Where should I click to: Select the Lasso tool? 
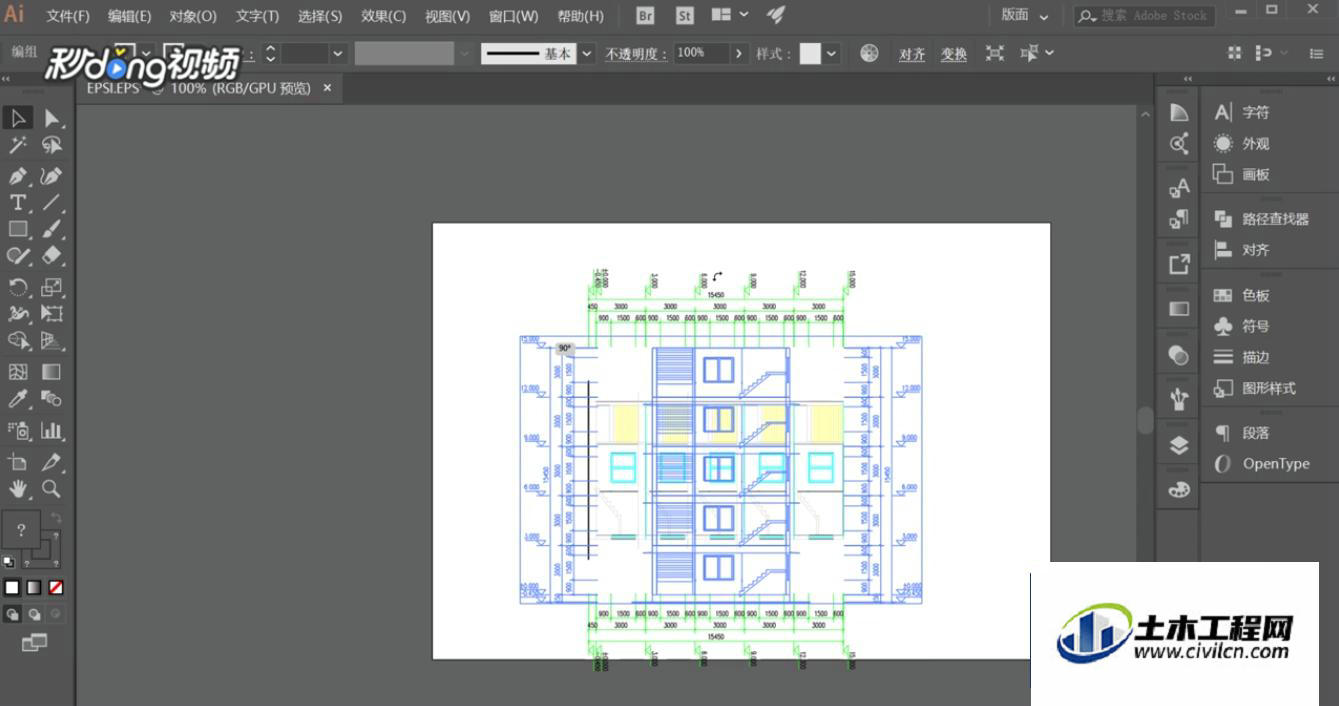(x=52, y=146)
